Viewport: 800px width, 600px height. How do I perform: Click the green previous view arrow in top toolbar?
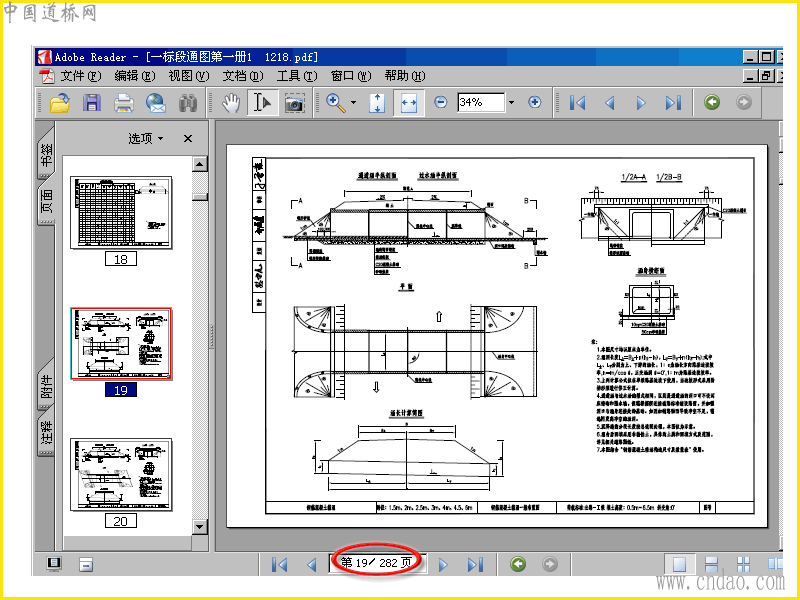[x=712, y=102]
